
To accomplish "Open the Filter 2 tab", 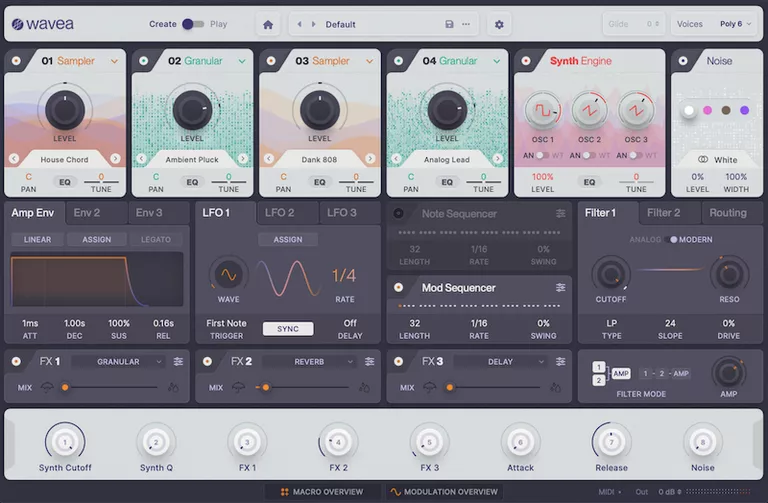I will (x=662, y=213).
